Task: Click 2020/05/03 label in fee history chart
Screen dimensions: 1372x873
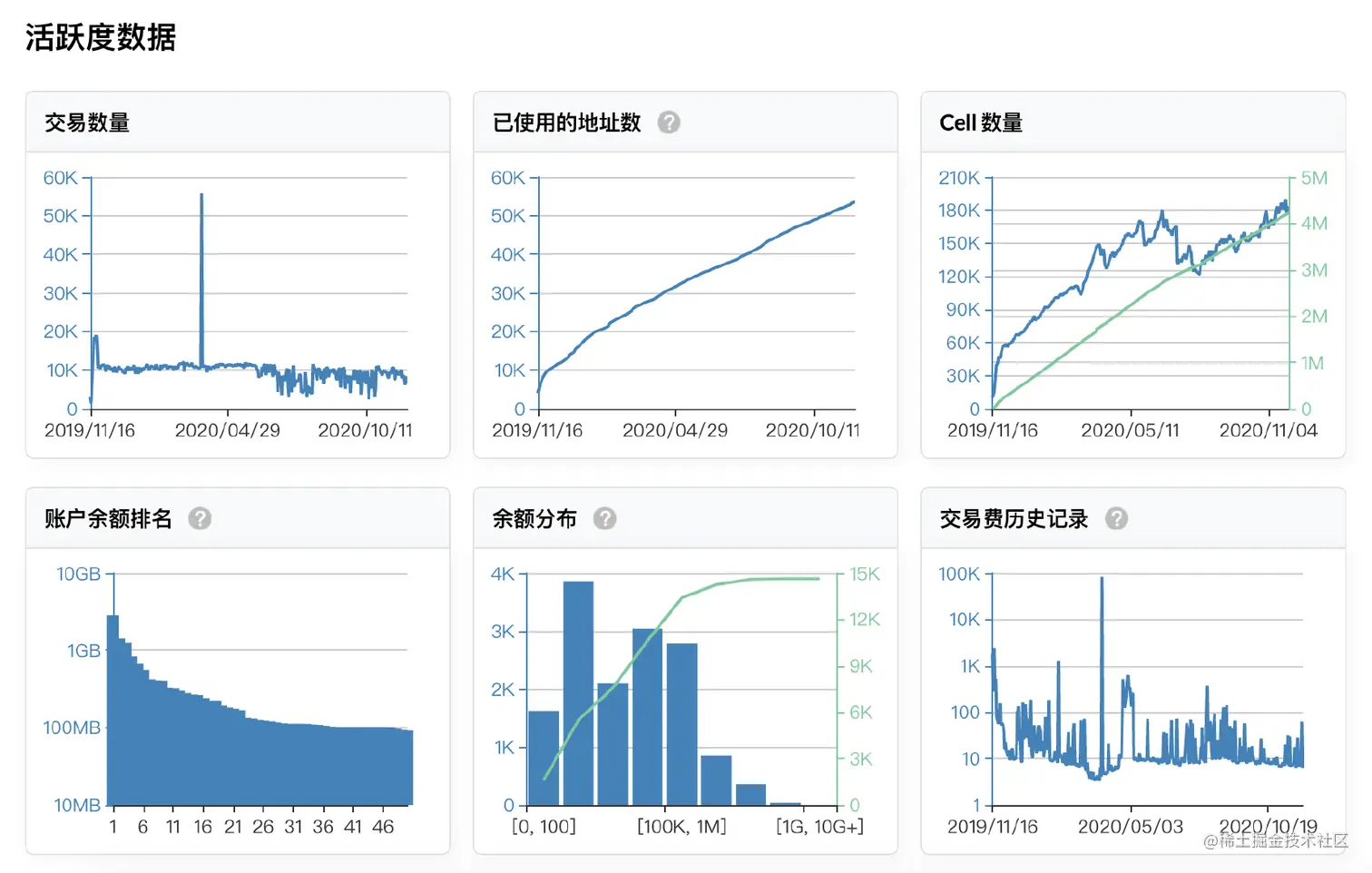Action: click(1131, 827)
